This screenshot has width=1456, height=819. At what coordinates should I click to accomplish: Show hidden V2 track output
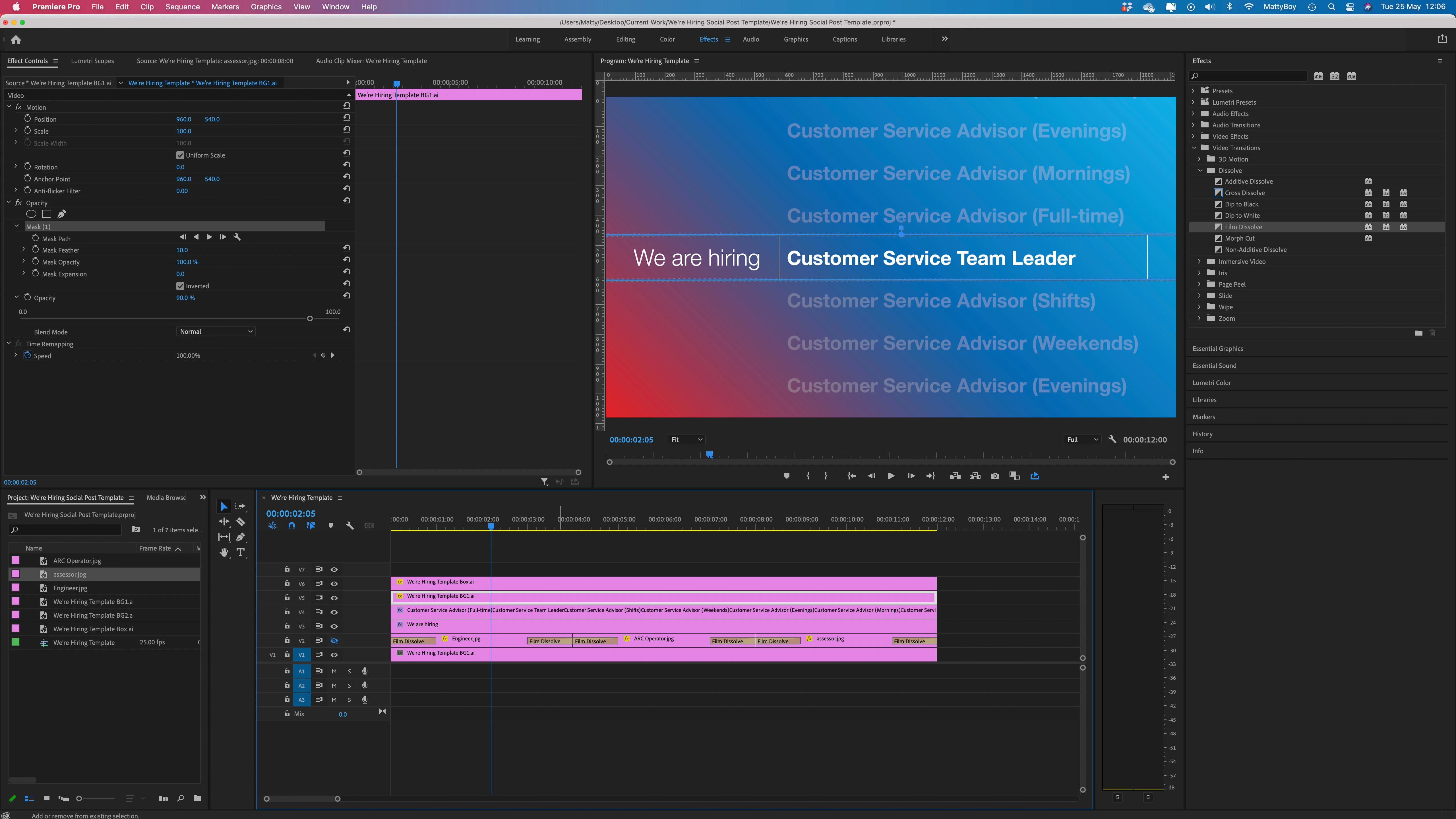point(334,640)
